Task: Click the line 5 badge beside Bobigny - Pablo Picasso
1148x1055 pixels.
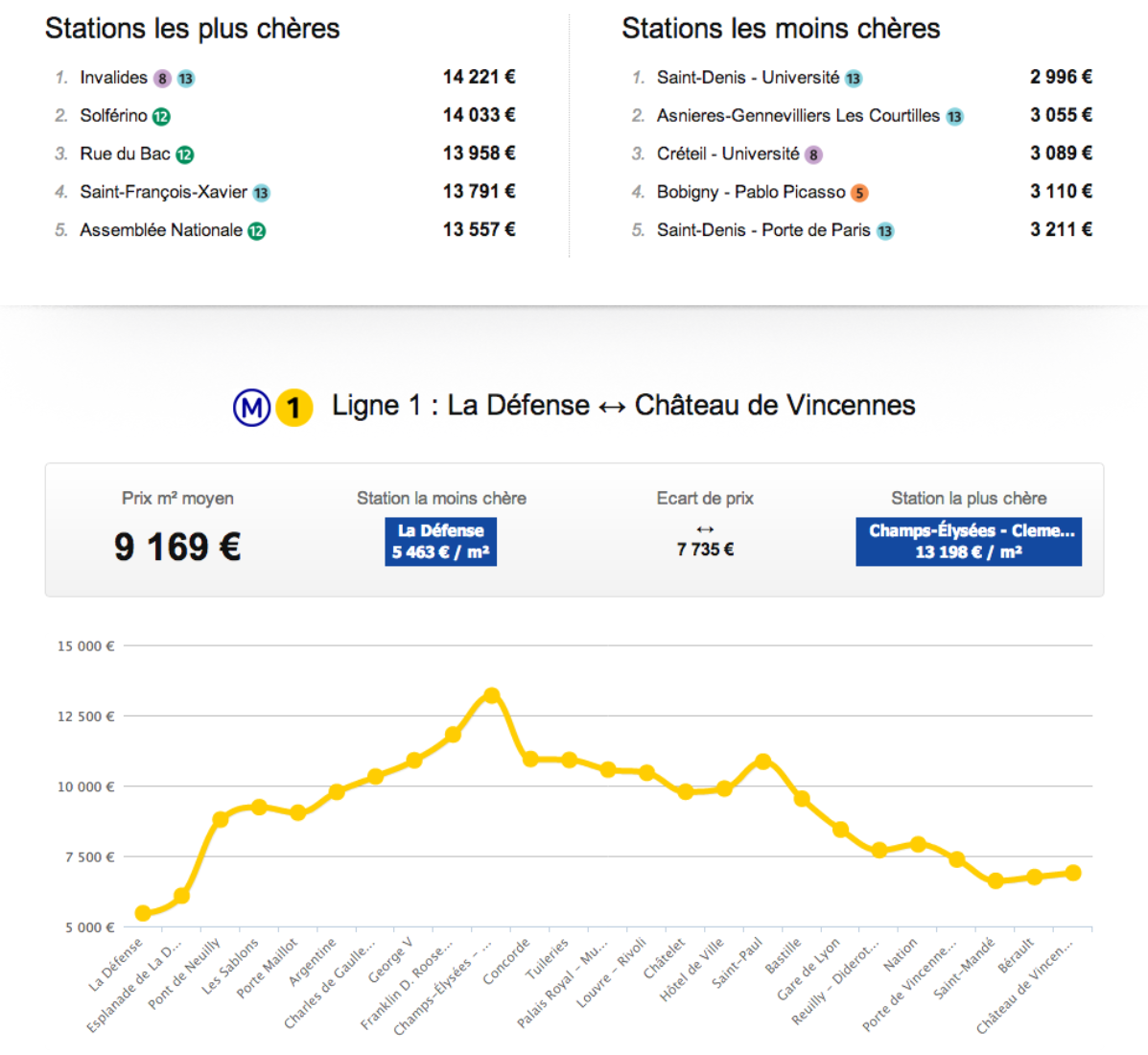Action: tap(859, 194)
